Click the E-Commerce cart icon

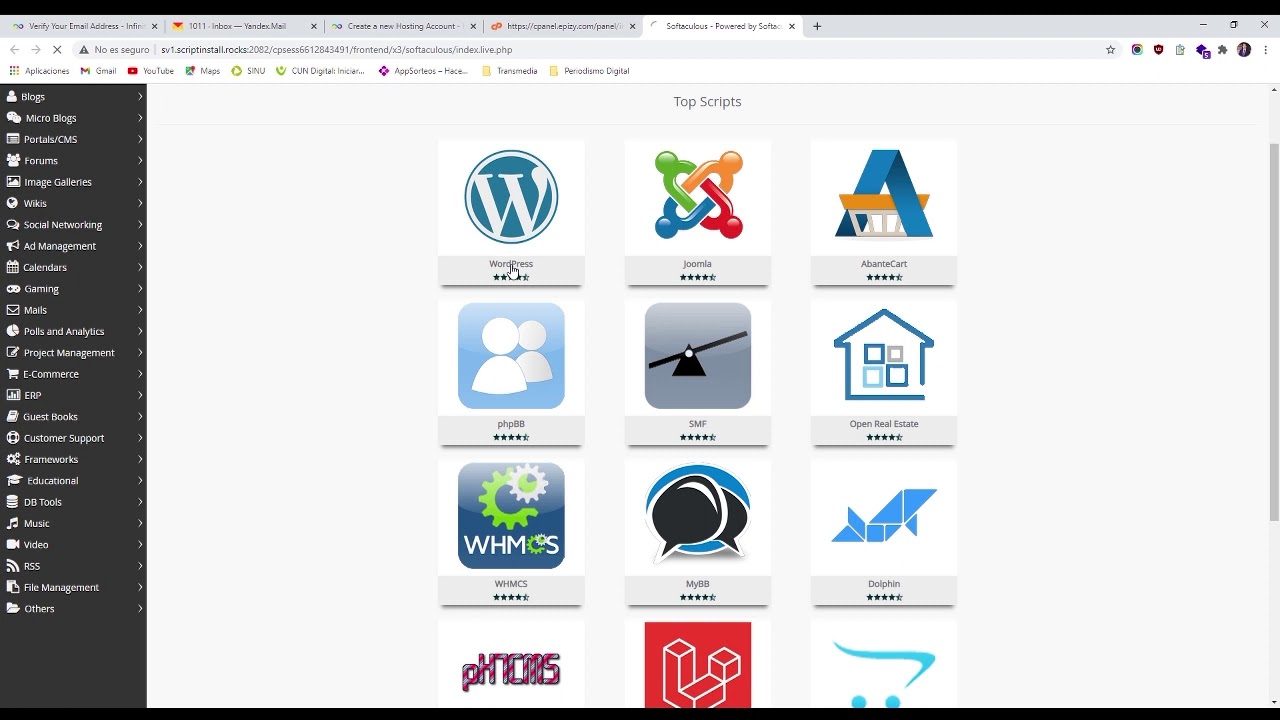tap(13, 374)
